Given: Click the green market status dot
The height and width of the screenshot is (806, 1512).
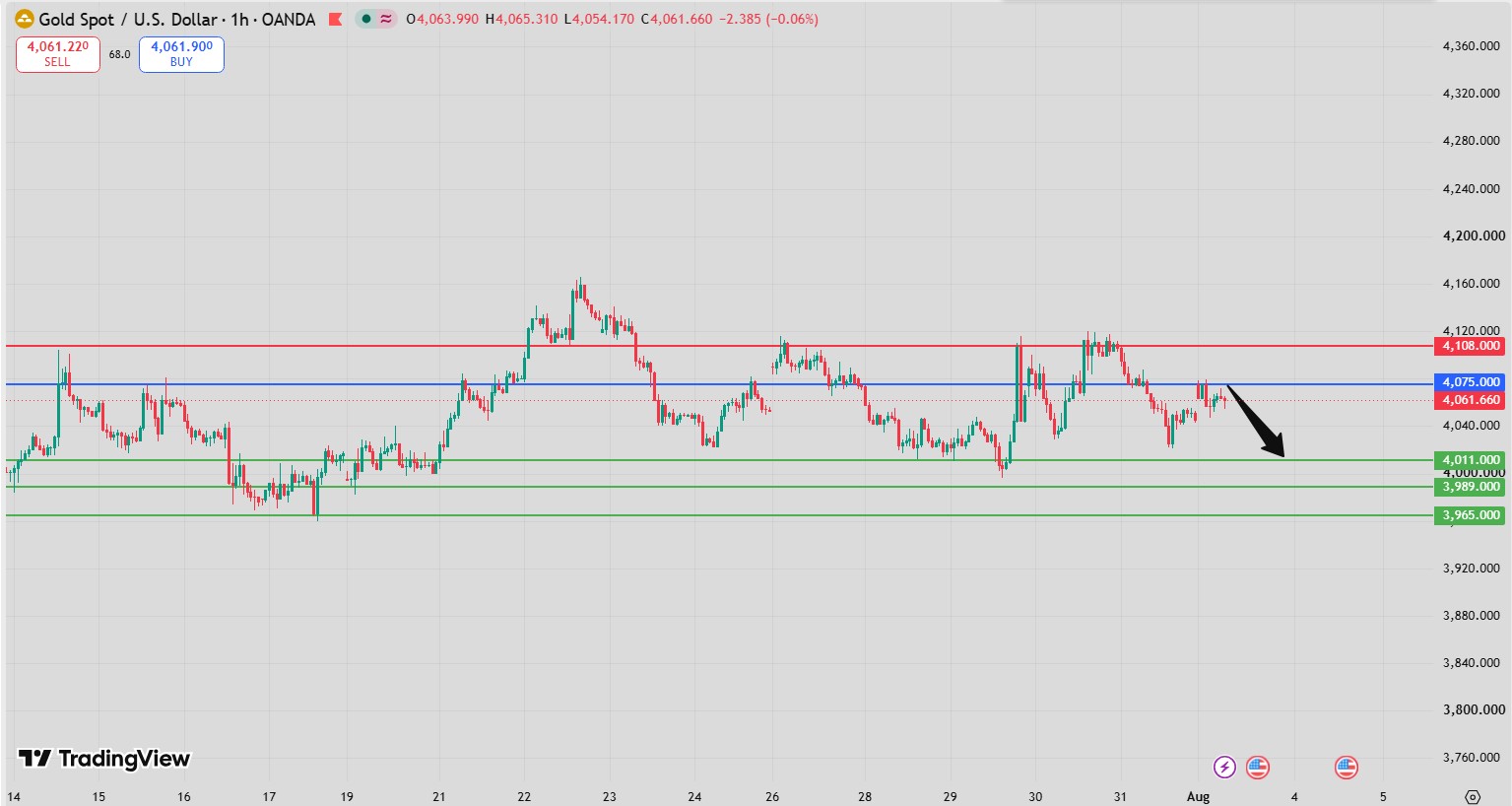Looking at the screenshot, I should tap(365, 19).
